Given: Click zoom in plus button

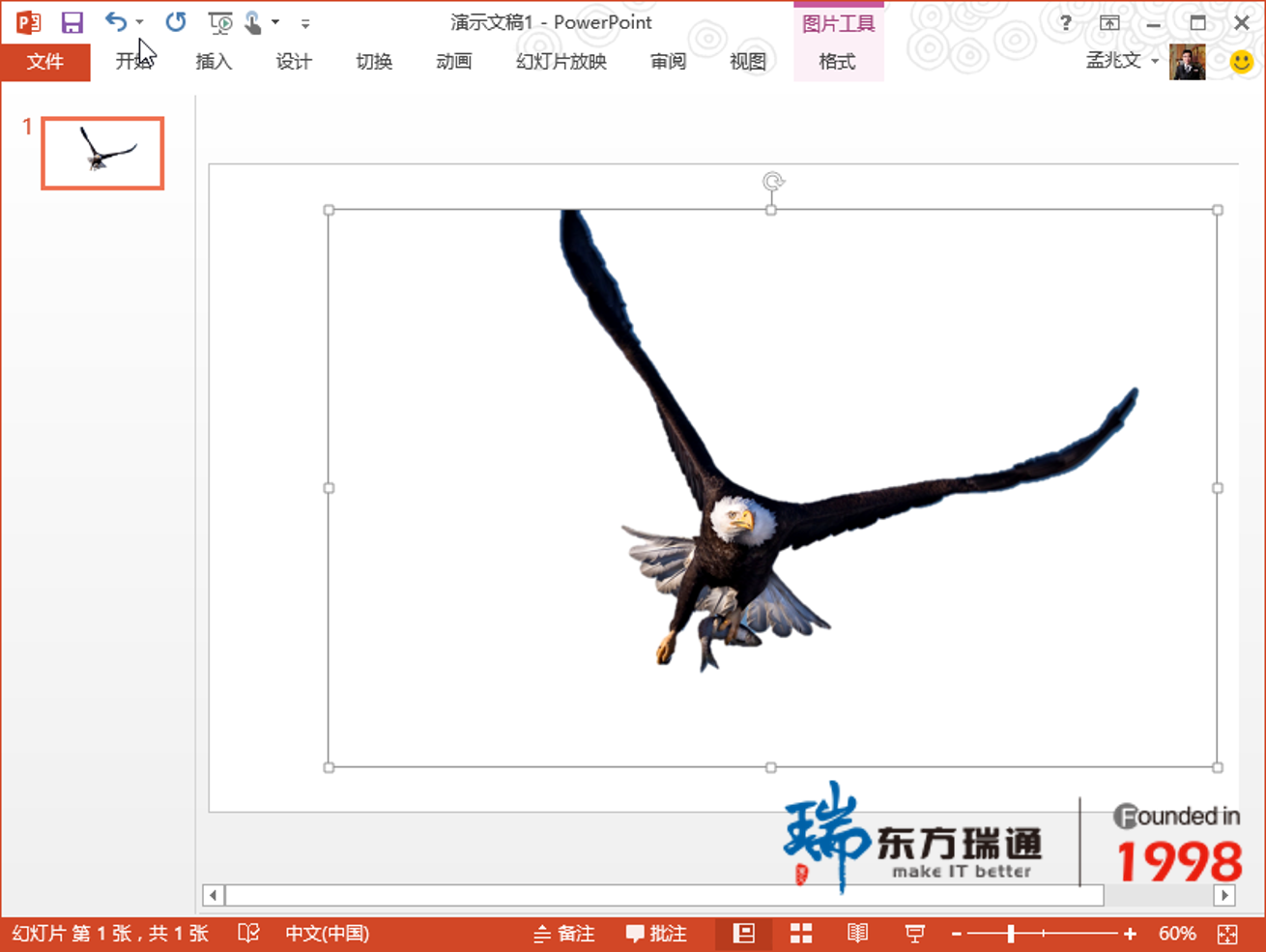Looking at the screenshot, I should point(1130,934).
